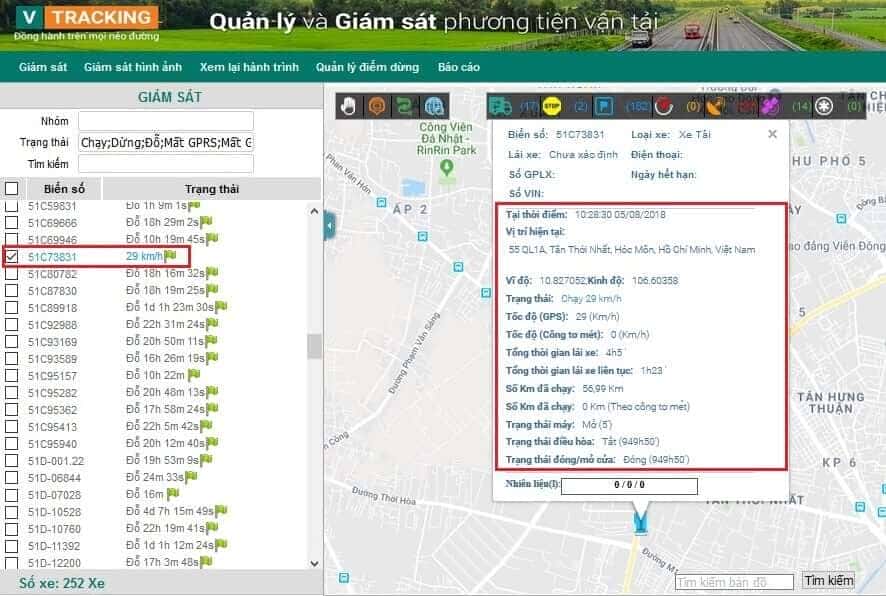Image resolution: width=886 pixels, height=596 pixels.
Task: Click the orange satellite dish GPS icon
Action: coord(715,106)
